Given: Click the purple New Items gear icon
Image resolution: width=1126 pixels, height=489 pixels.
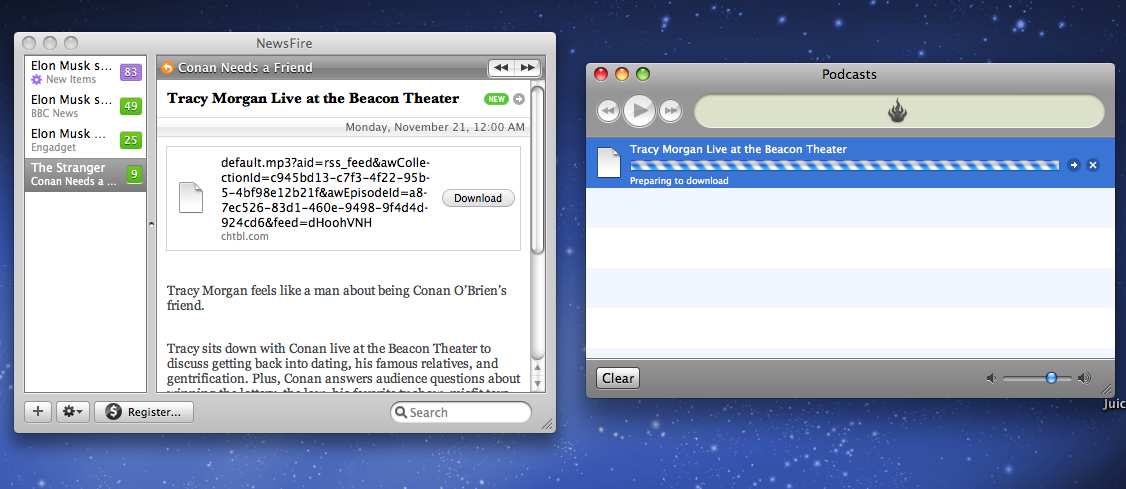Looking at the screenshot, I should tap(37, 80).
